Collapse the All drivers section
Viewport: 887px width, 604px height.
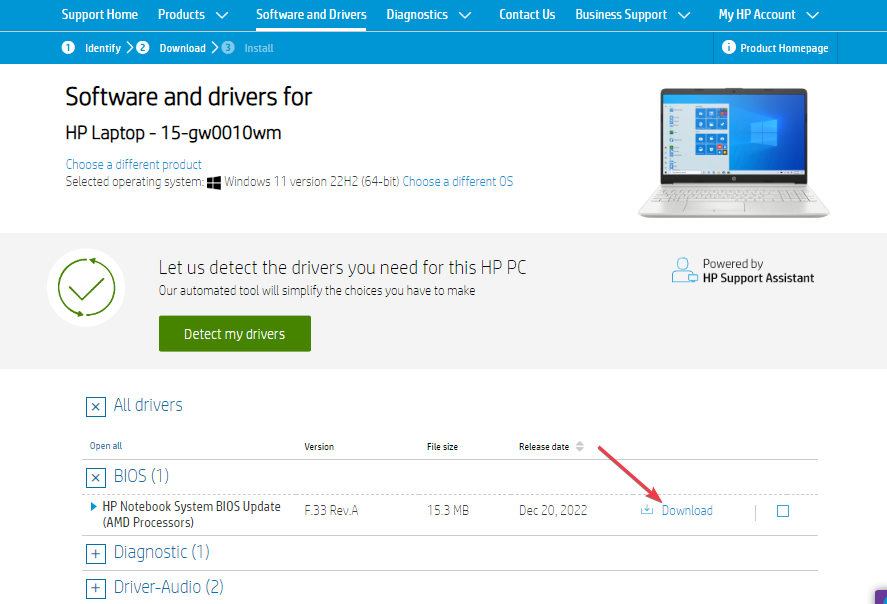[x=96, y=407]
